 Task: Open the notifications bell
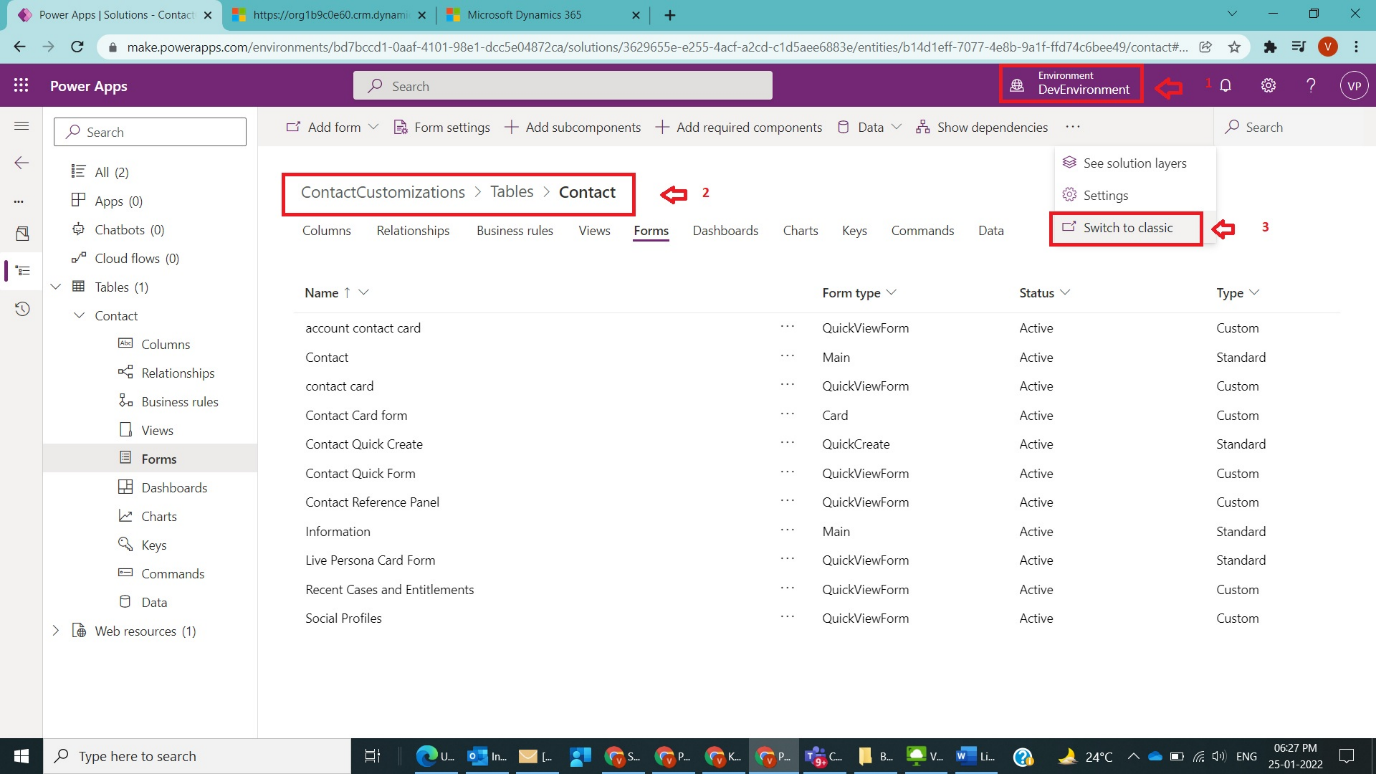1225,86
